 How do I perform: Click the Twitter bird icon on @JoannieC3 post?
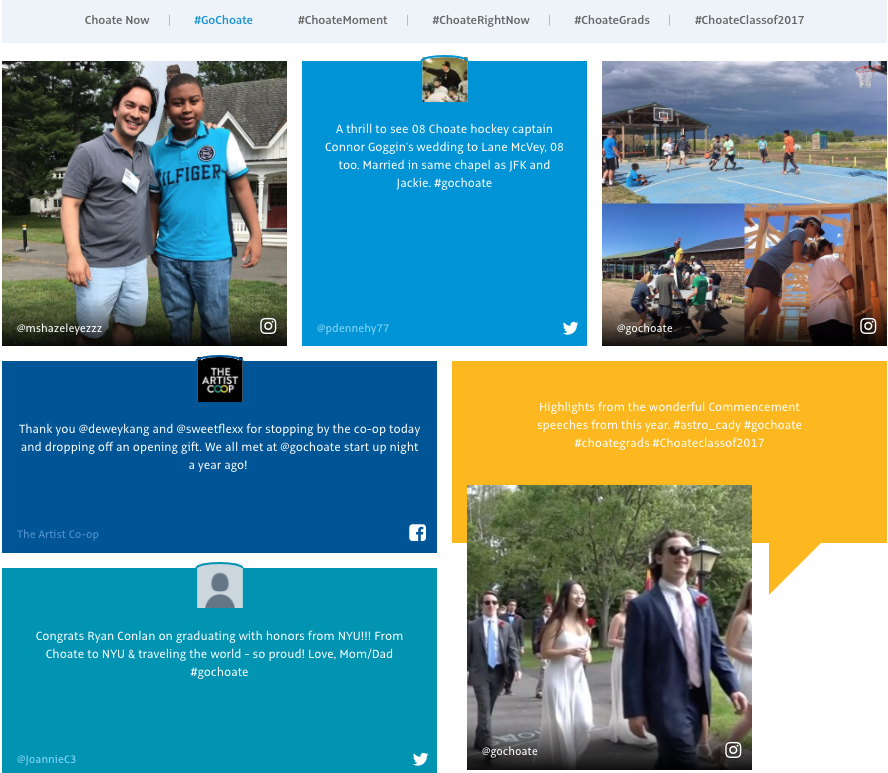click(x=420, y=758)
